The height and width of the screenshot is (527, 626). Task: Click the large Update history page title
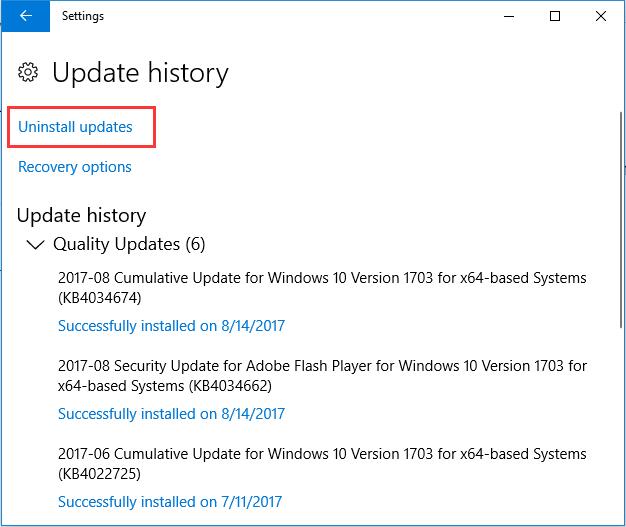(140, 73)
